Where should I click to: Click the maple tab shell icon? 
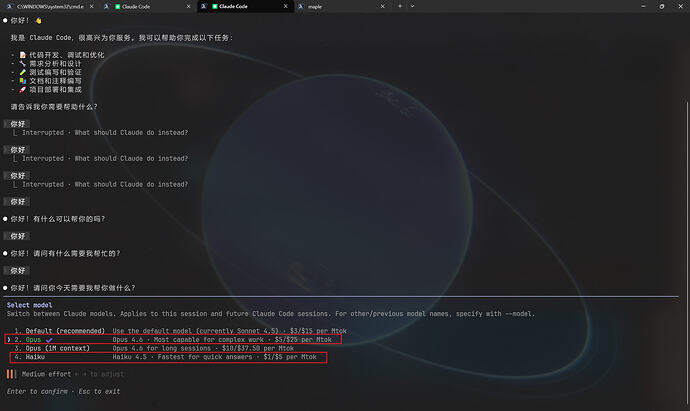point(301,7)
